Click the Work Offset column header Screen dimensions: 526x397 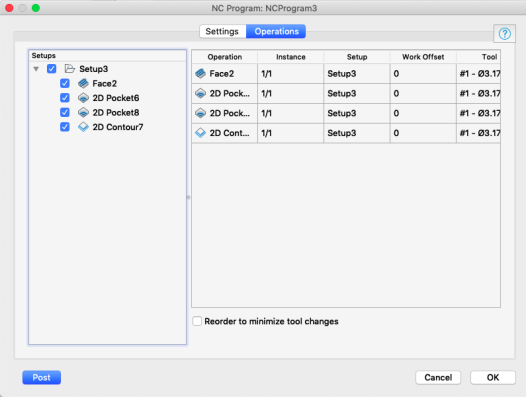(x=423, y=57)
